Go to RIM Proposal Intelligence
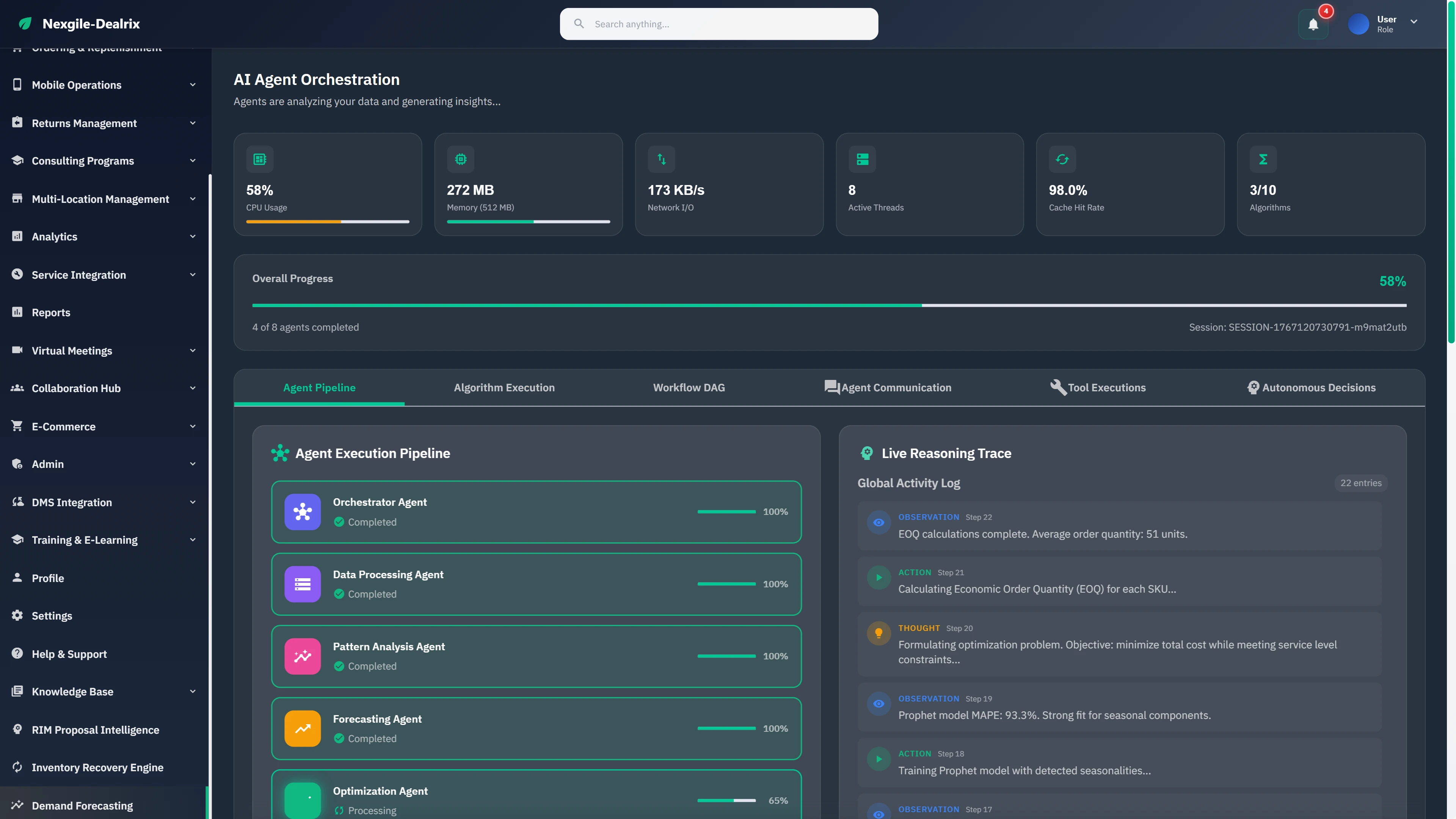 click(x=96, y=729)
